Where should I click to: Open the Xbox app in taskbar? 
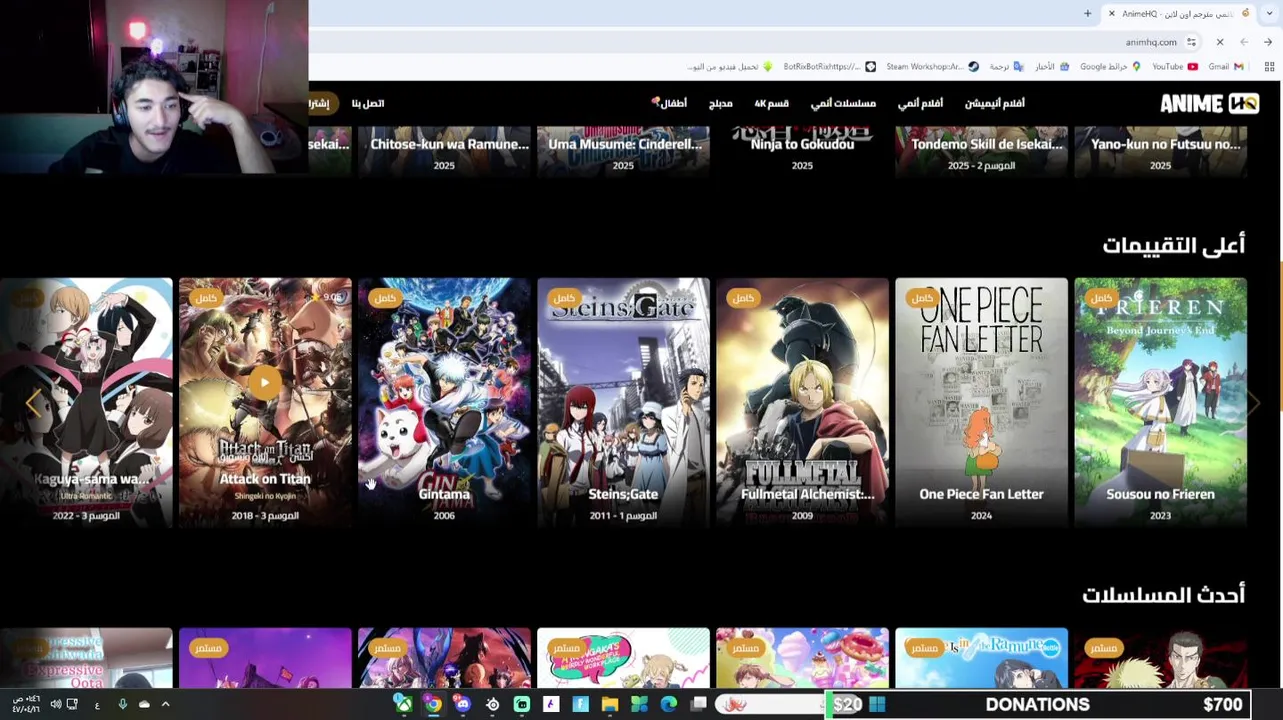tap(403, 704)
